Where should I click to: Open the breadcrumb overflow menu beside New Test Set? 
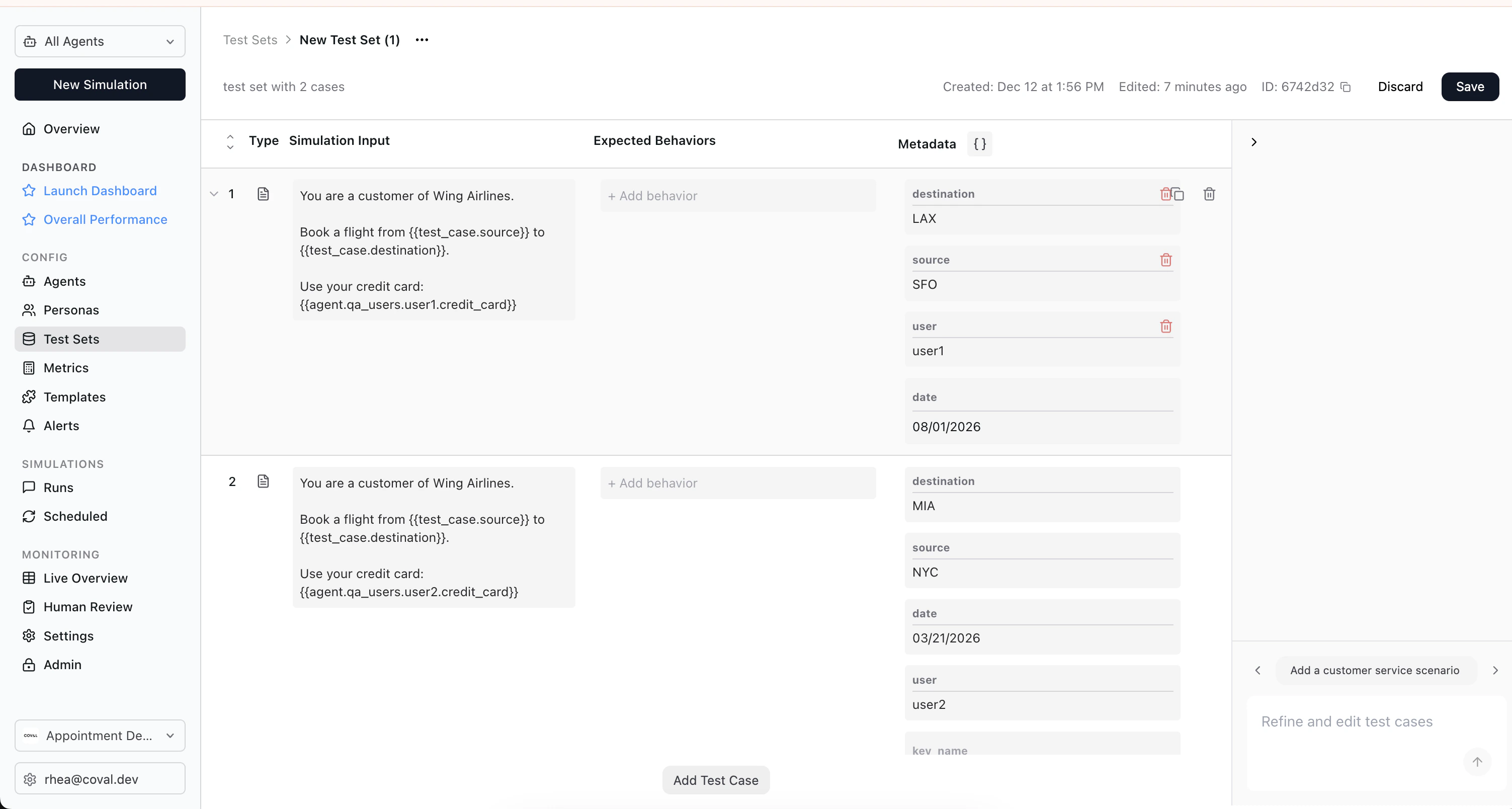(422, 40)
